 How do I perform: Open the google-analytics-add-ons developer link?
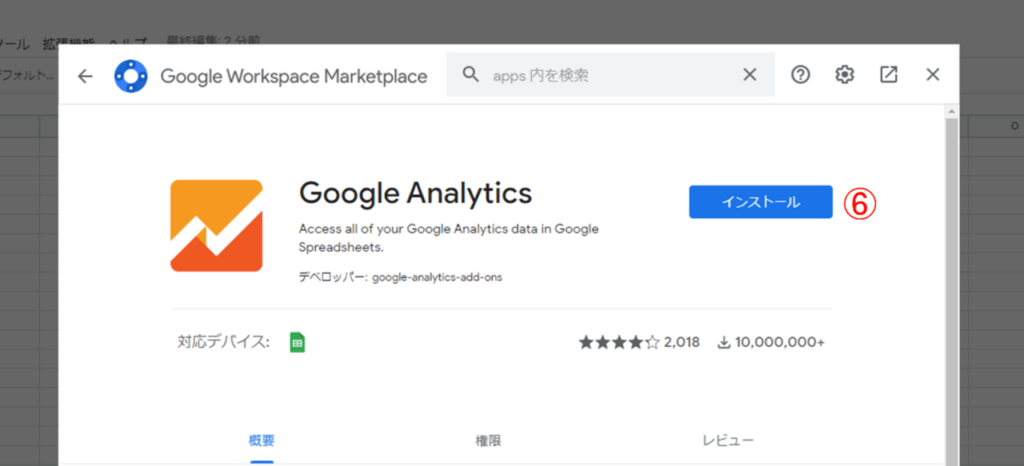[x=437, y=277]
